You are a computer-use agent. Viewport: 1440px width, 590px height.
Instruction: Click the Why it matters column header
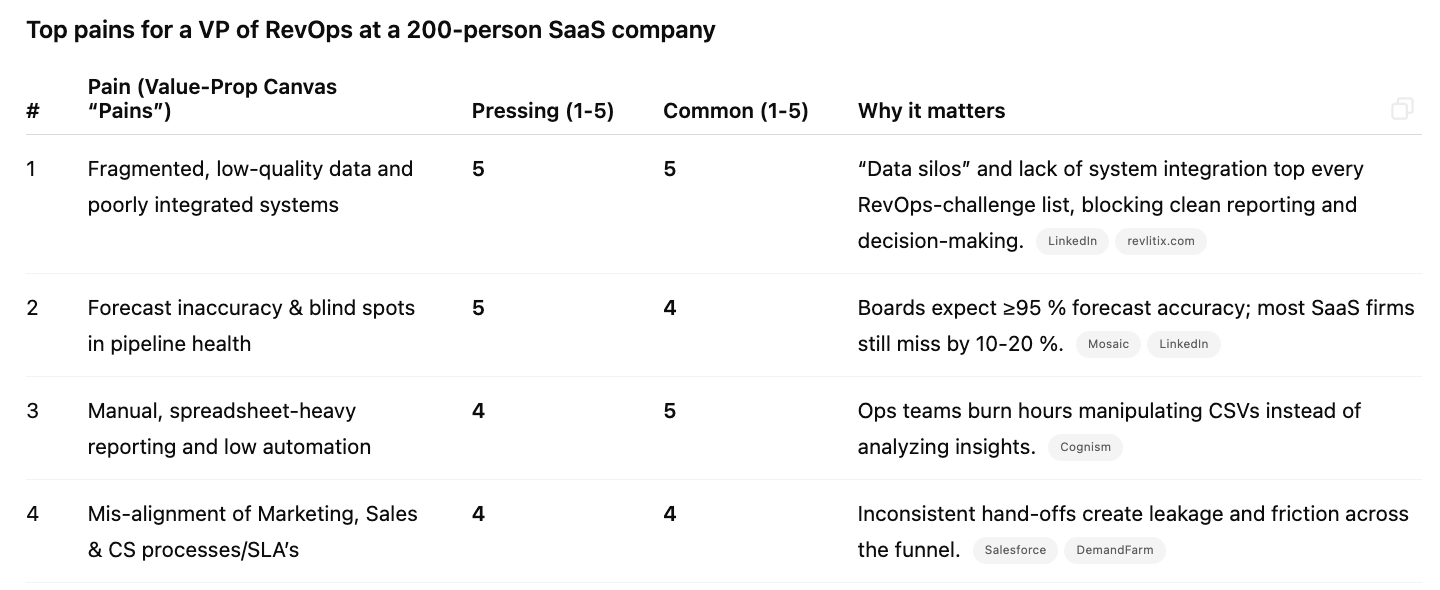(x=931, y=111)
